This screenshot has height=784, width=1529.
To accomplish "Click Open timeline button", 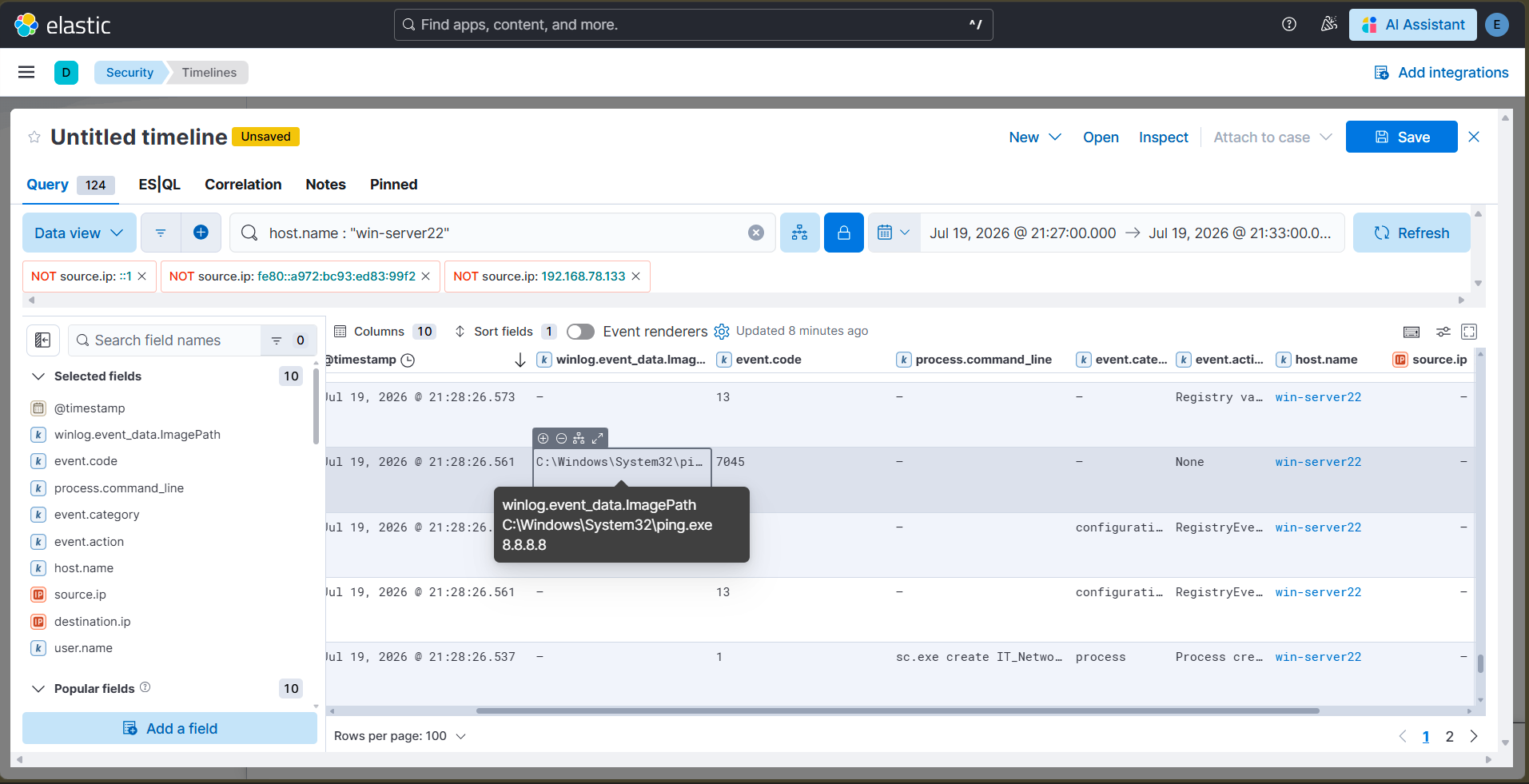I will tap(1101, 137).
